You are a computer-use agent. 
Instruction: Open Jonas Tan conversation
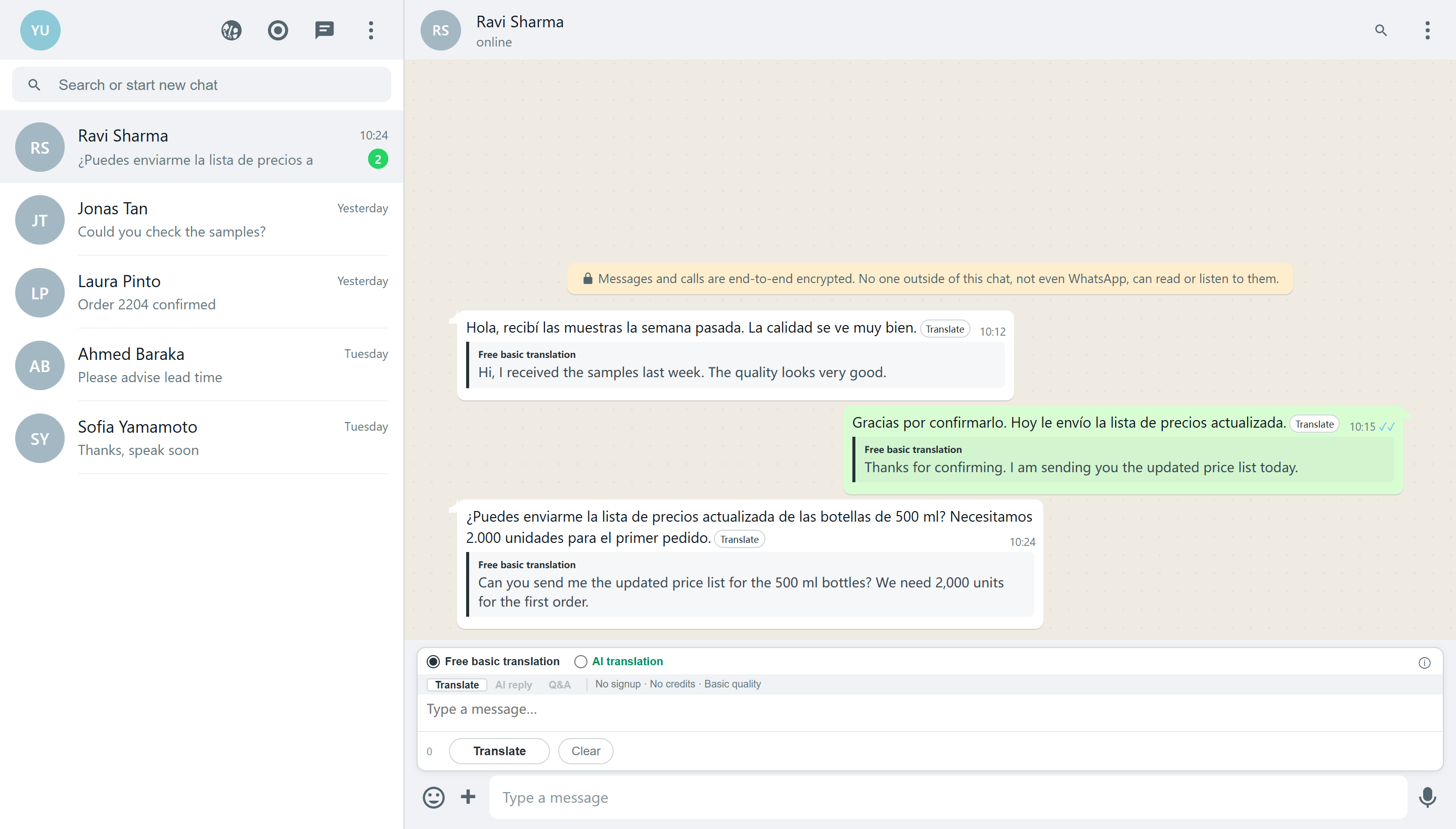click(x=202, y=220)
